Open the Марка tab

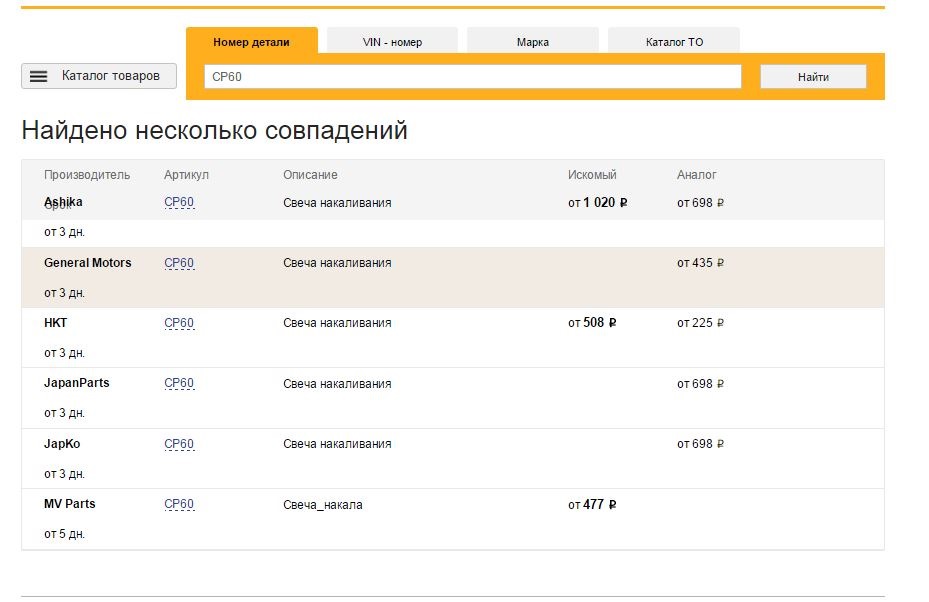click(x=532, y=42)
